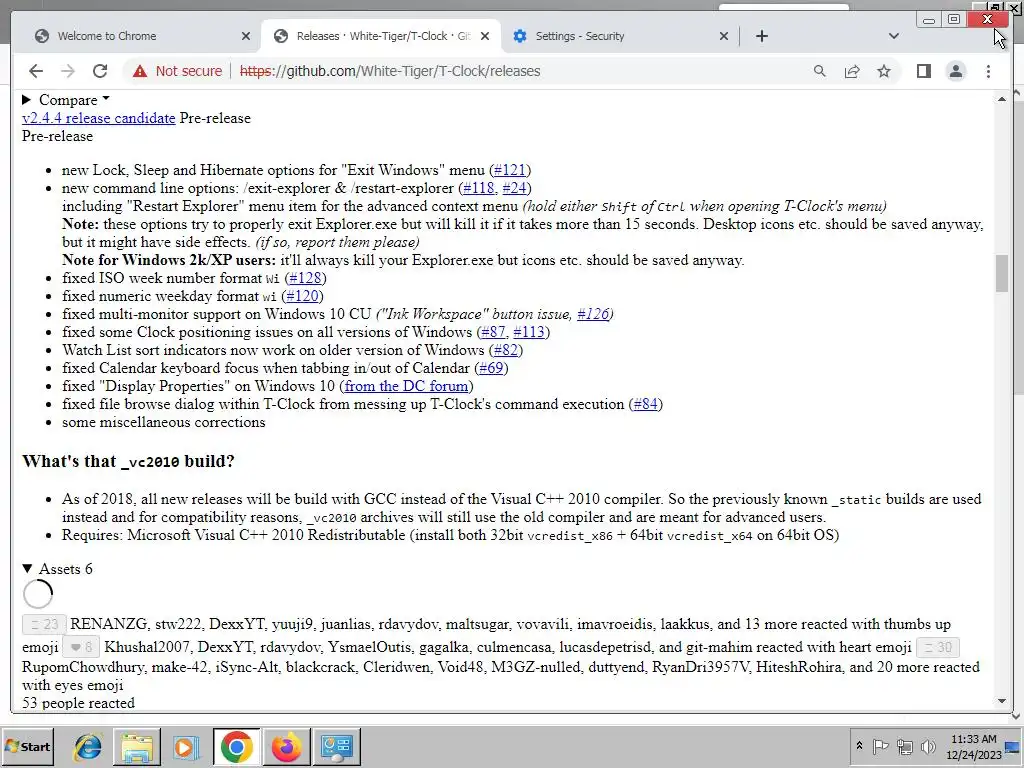This screenshot has height=768, width=1024.
Task: Click the Not secure warning icon
Action: [x=140, y=71]
